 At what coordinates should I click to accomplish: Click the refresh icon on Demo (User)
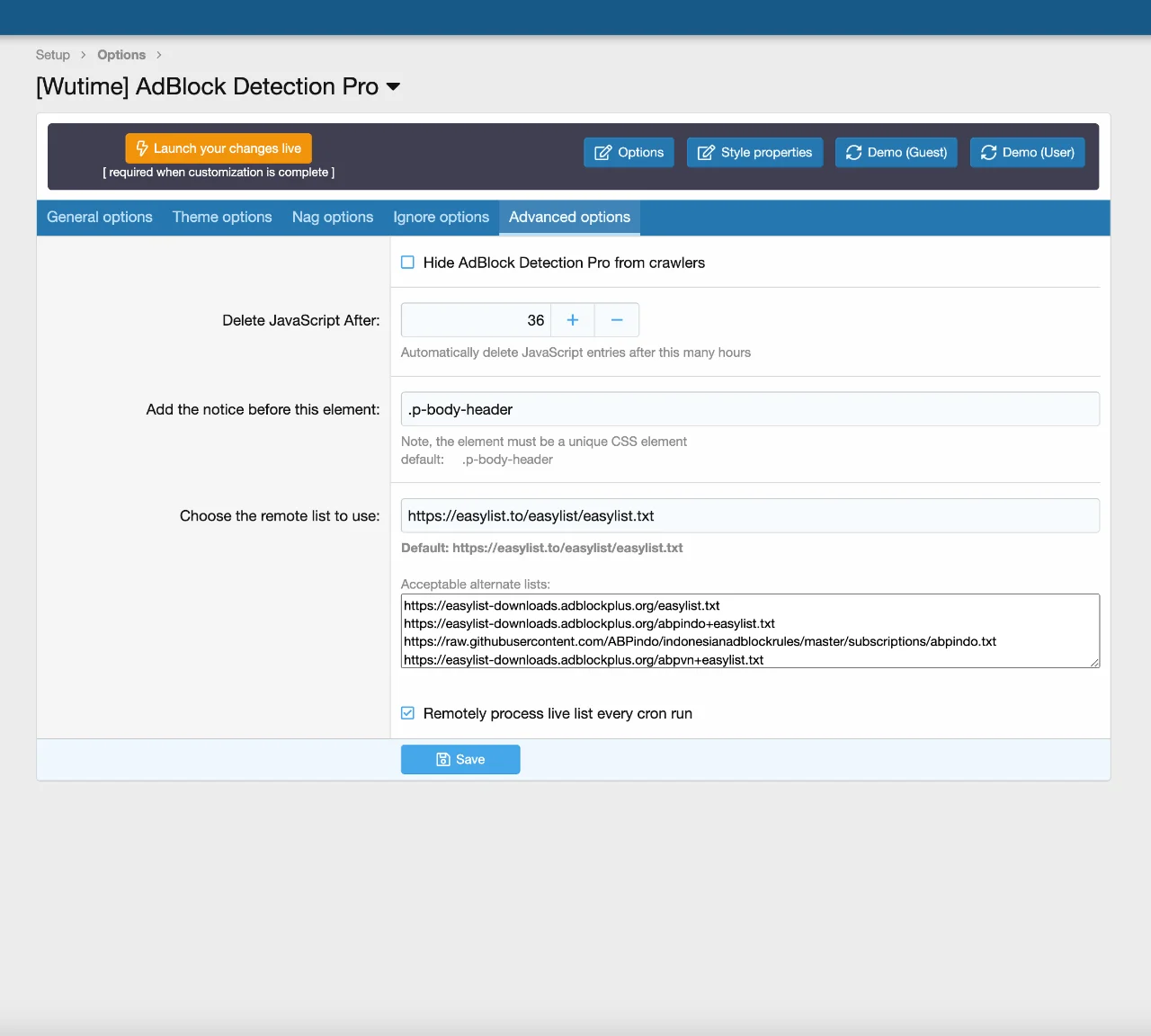988,153
